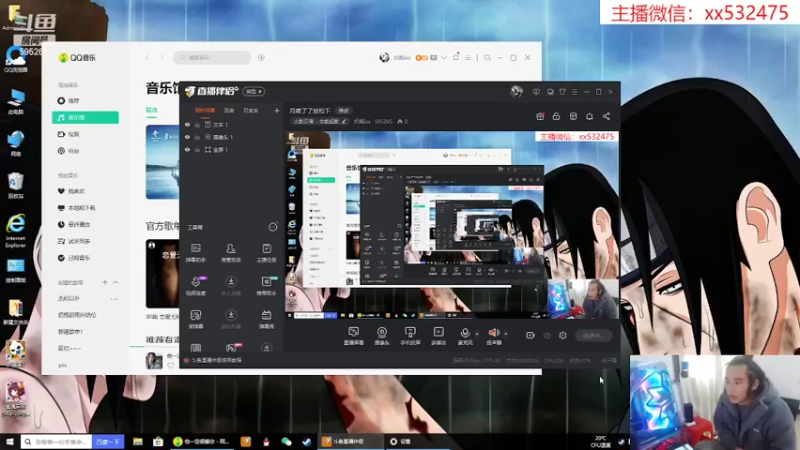Create a new playlist with plus icon

pos(105,282)
